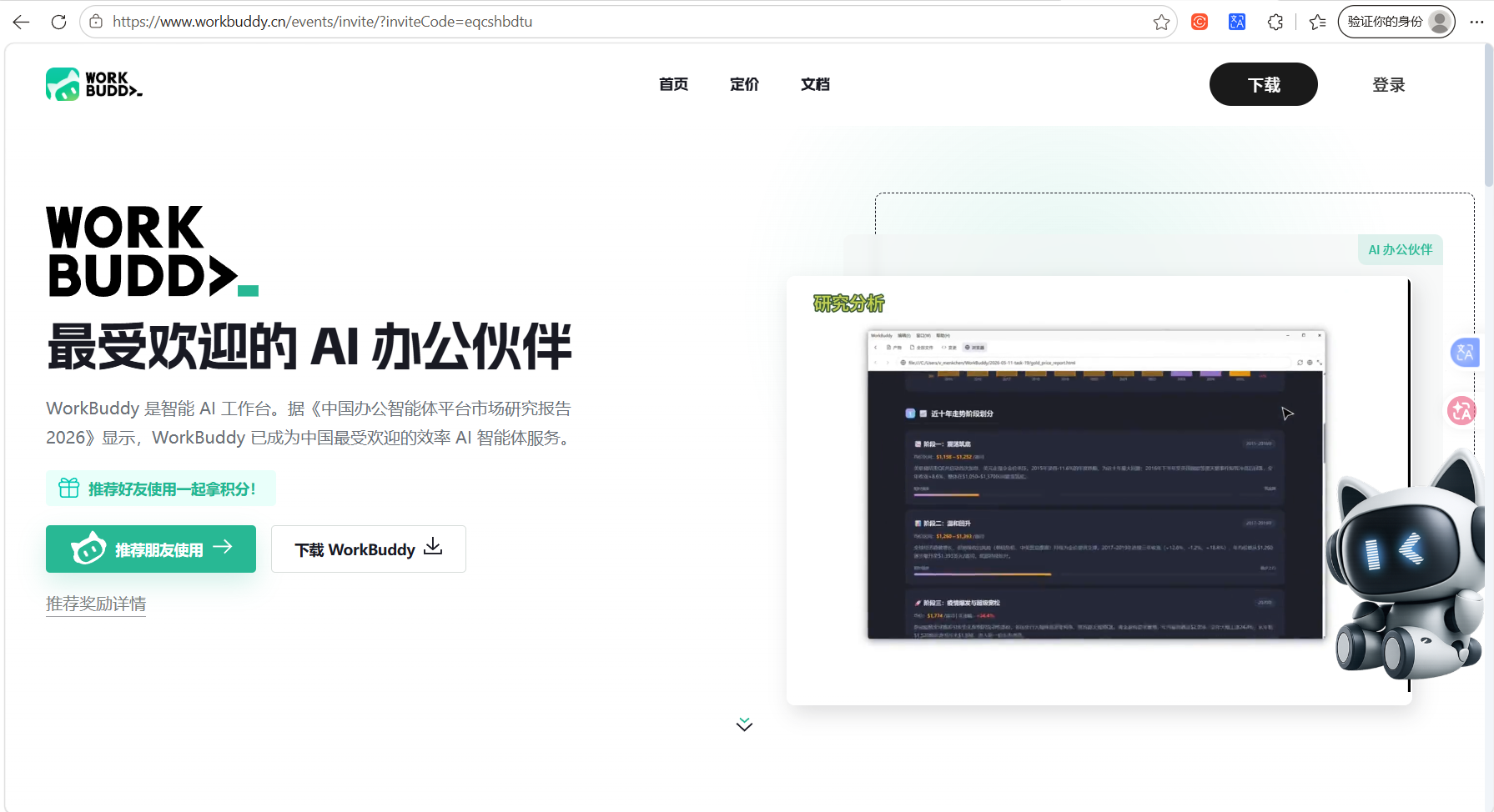Click the black 下载 button

click(x=1264, y=84)
